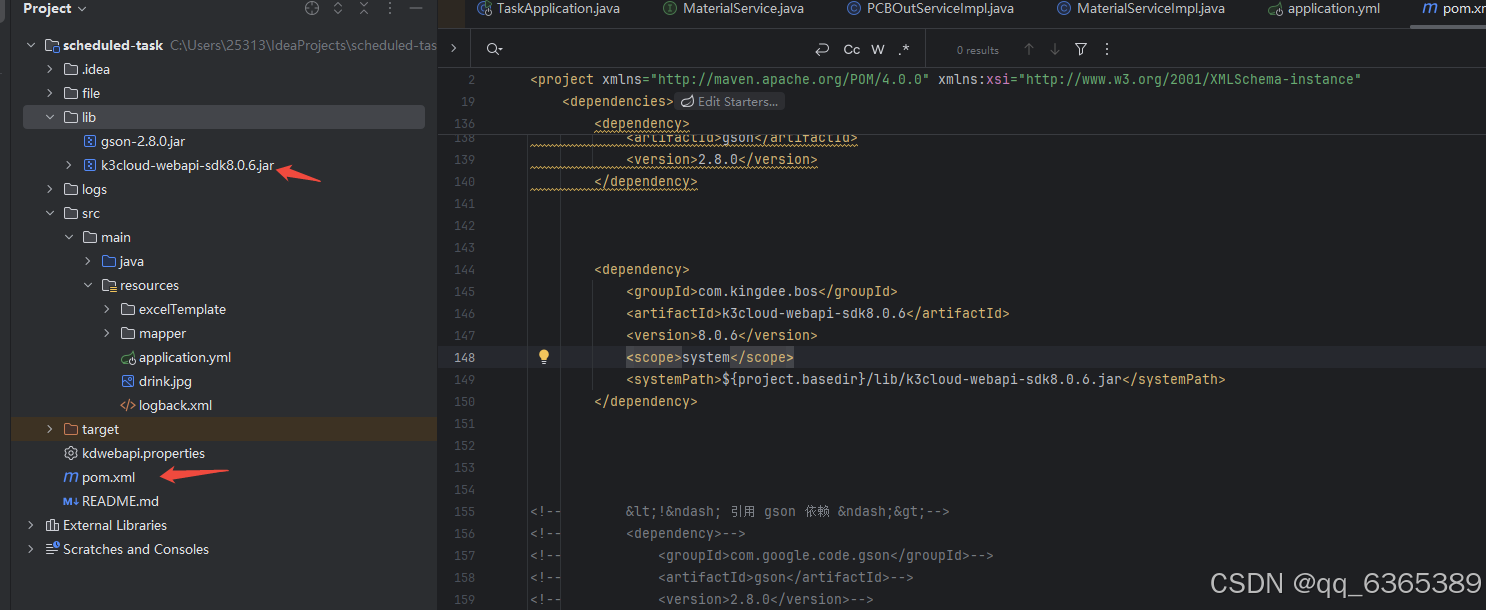The image size is (1486, 610).
Task: Click the new-line search mode icon
Action: tap(822, 48)
